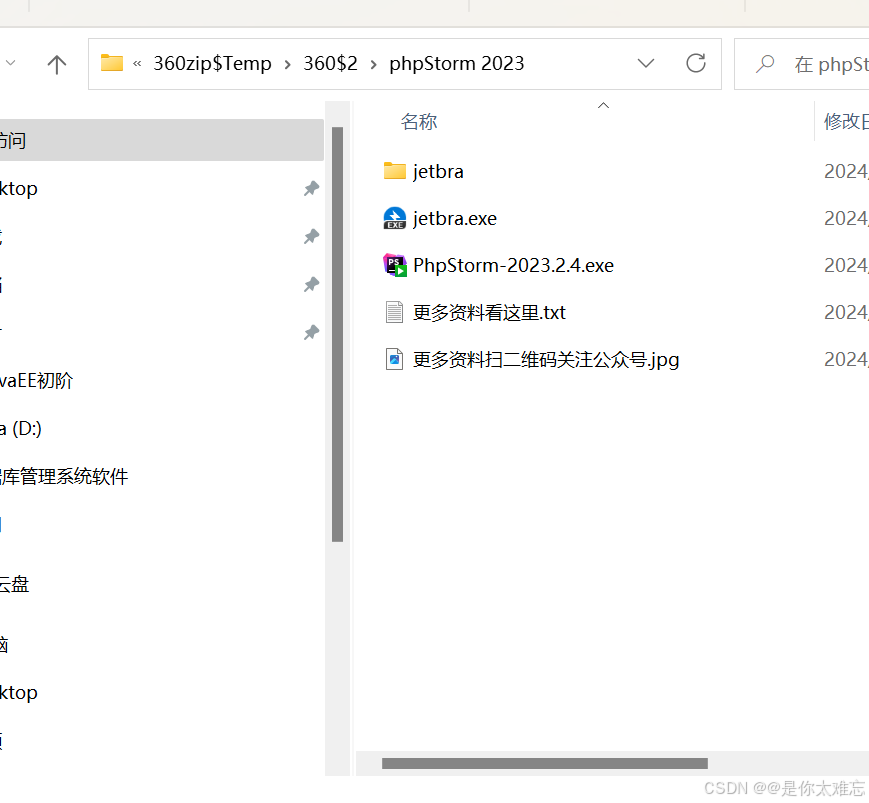The width and height of the screenshot is (869, 803).
Task: Click navigation pane vertical scrollbar
Action: pos(338,334)
